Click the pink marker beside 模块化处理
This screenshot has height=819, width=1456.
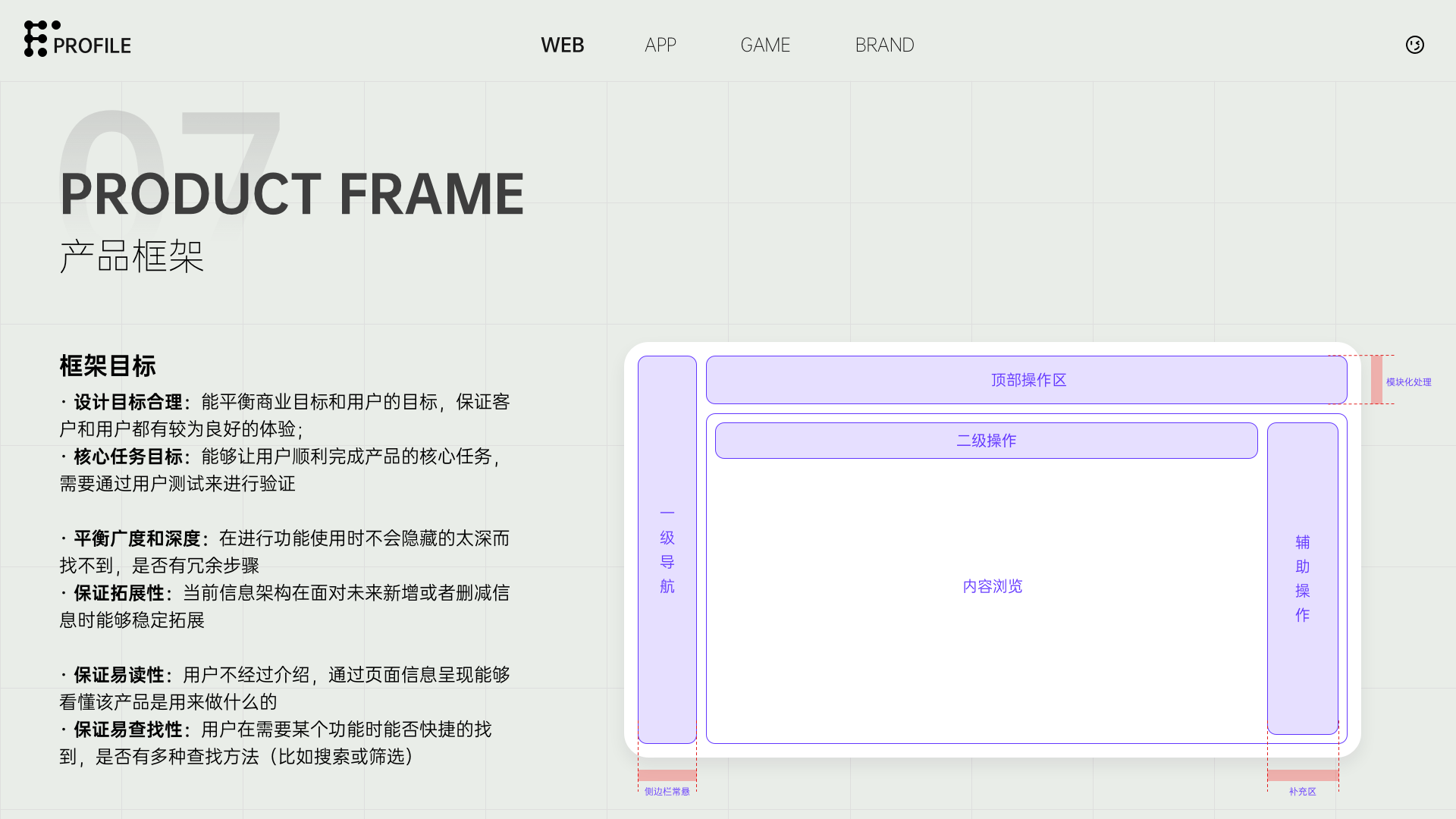(x=1376, y=379)
